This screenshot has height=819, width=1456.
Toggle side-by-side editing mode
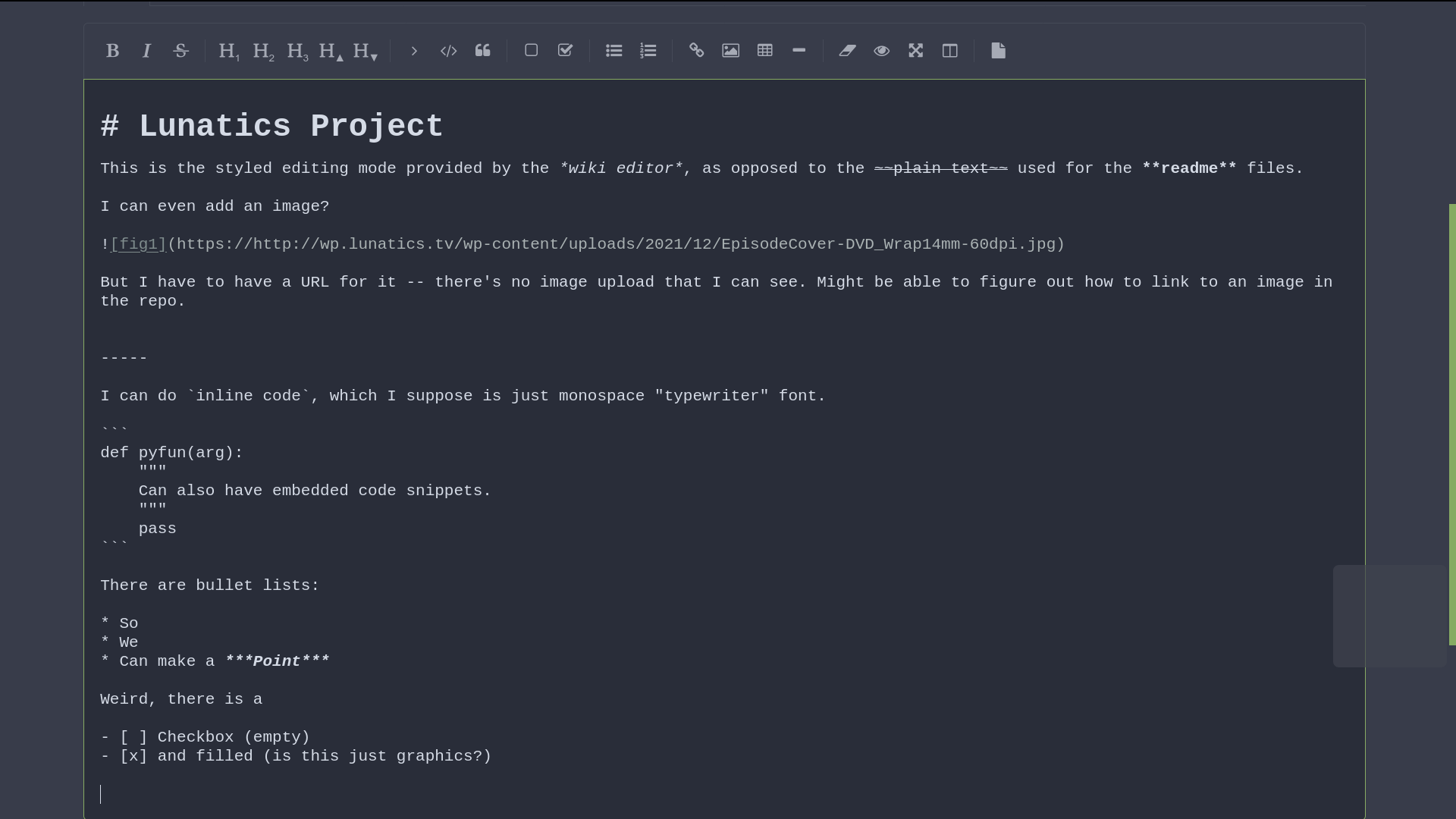(x=949, y=51)
